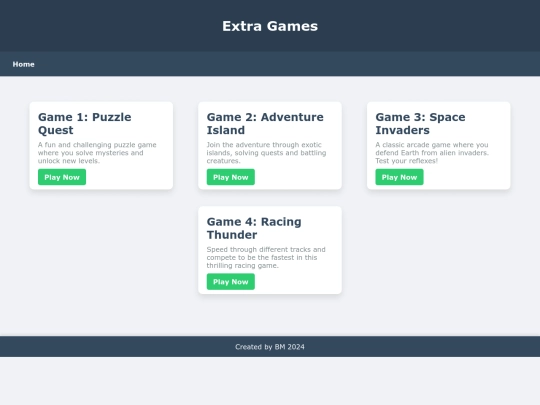Select the Space Invaders description text
This screenshot has height=405, width=540.
point(432,153)
